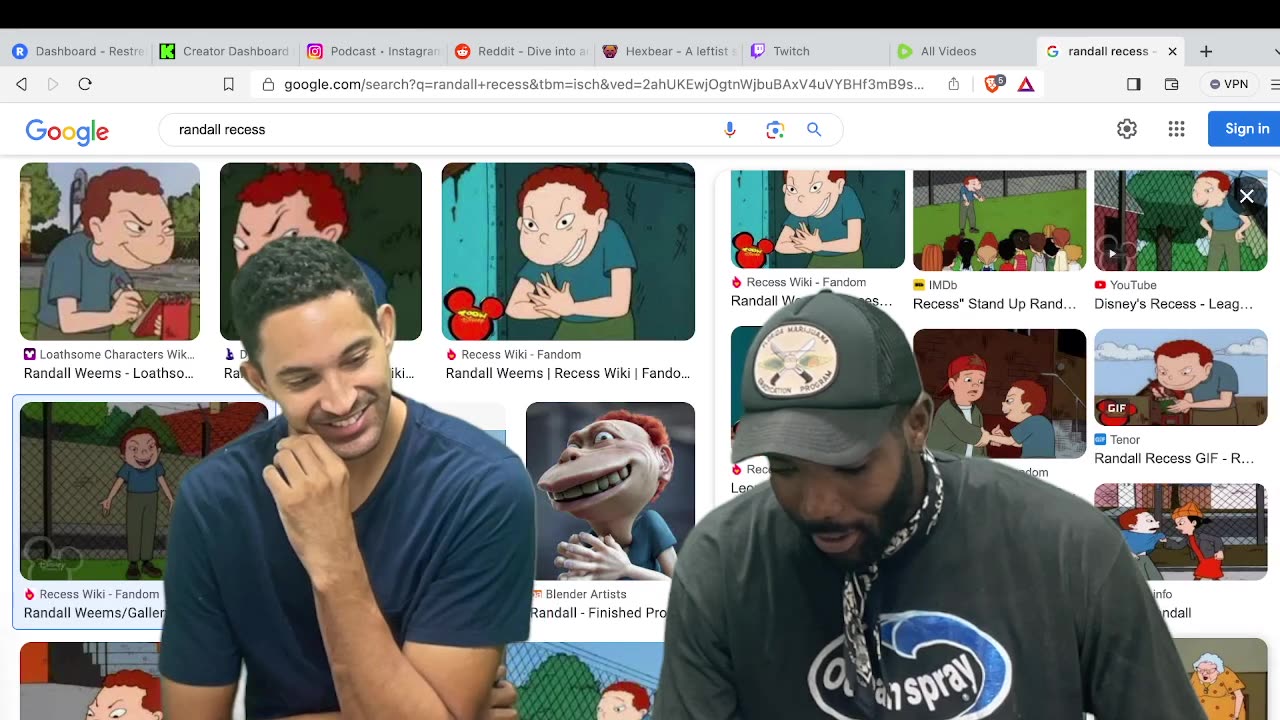Switch to the Podcast - Instagram tab

pyautogui.click(x=372, y=51)
